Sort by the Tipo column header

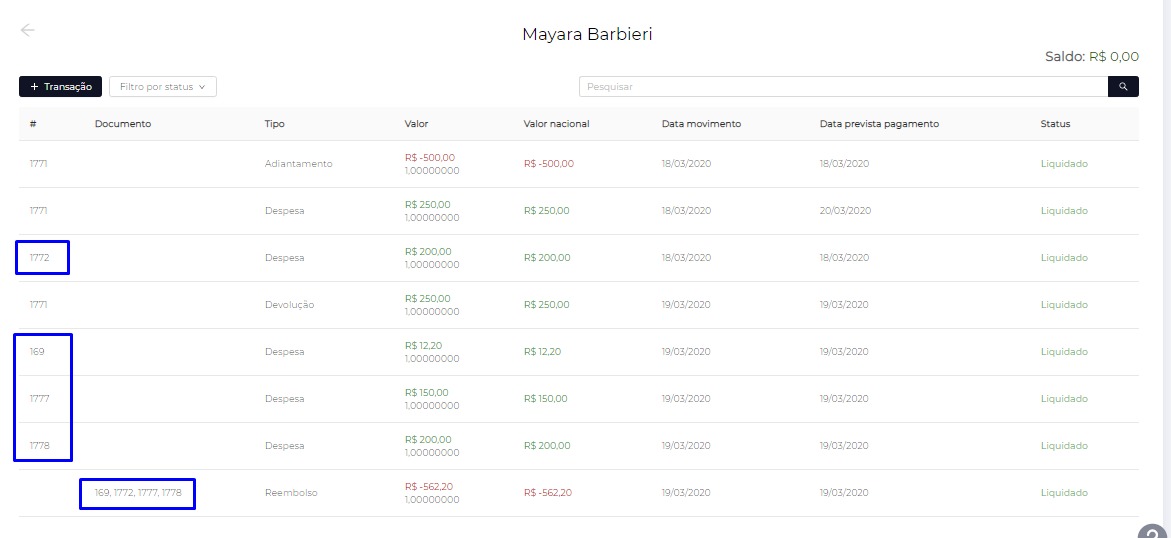pos(274,124)
